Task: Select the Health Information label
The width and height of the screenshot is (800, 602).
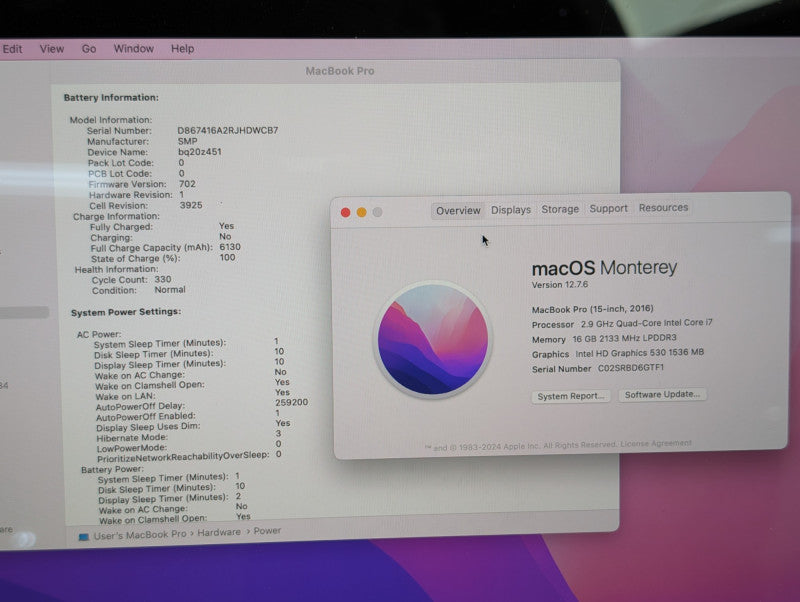Action: click(x=116, y=269)
